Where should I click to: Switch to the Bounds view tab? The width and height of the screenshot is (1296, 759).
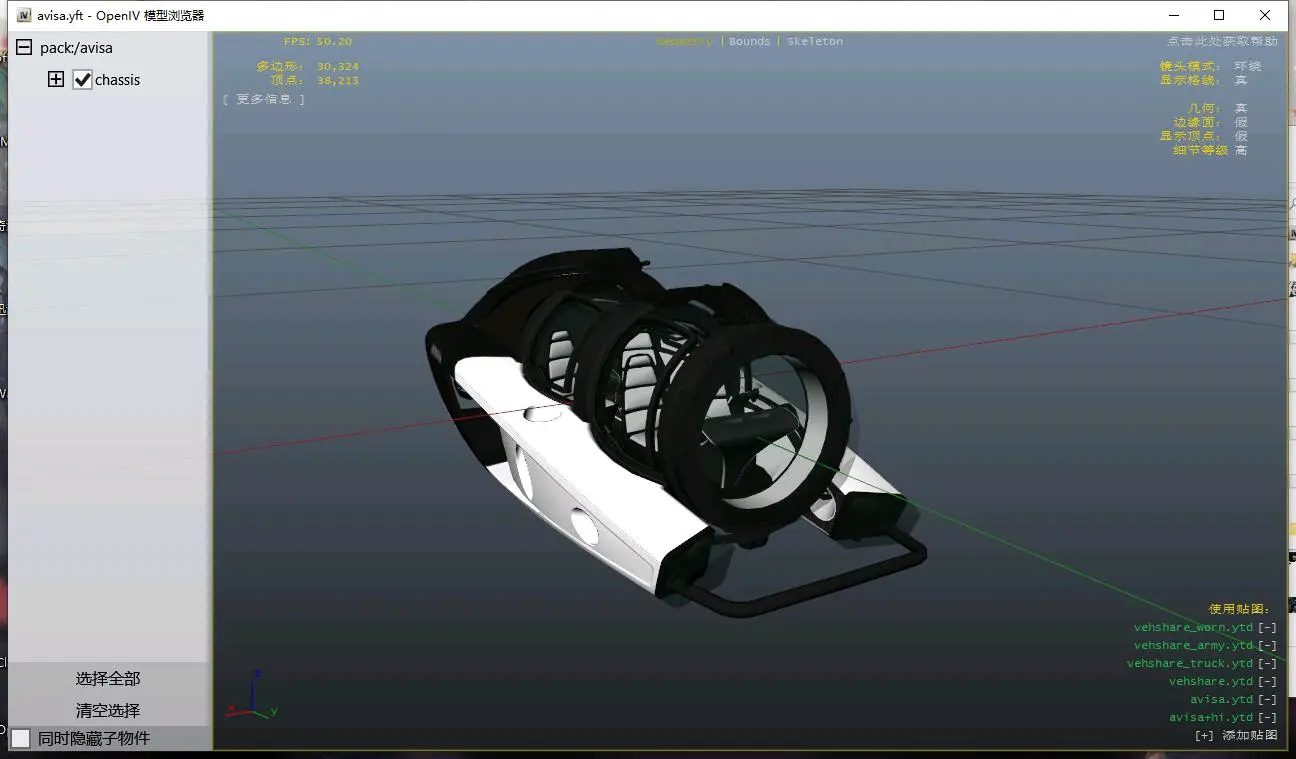[x=749, y=42]
